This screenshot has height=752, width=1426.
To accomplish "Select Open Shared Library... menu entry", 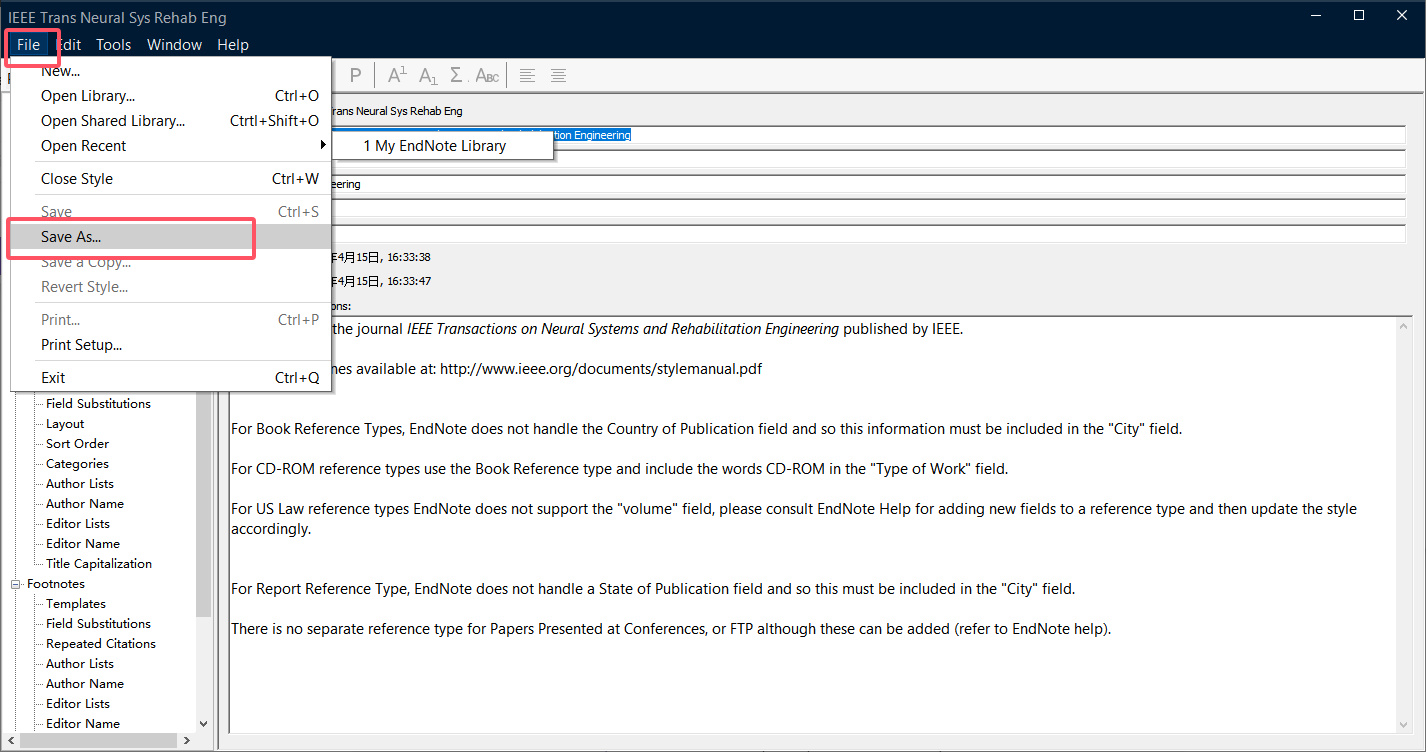I will (x=170, y=121).
